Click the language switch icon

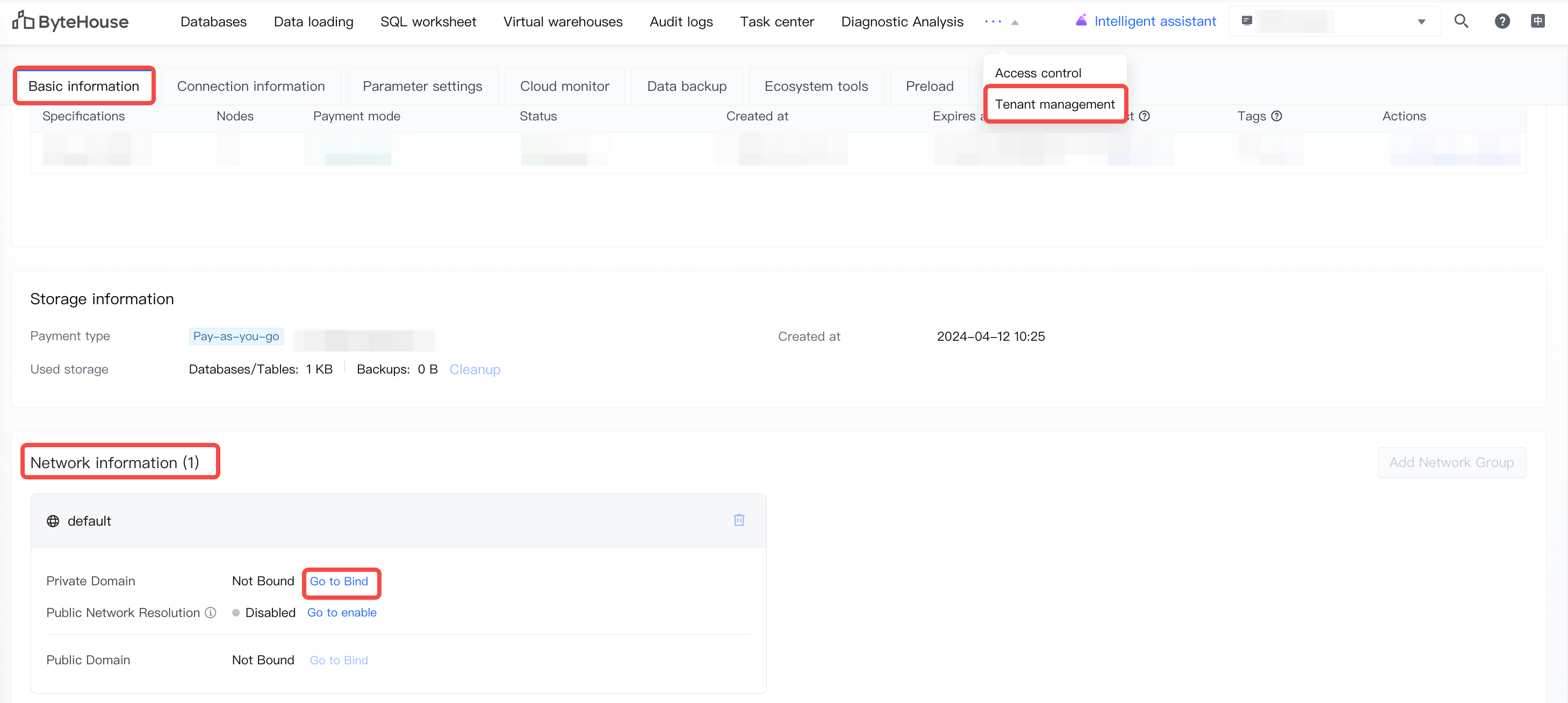point(1537,21)
